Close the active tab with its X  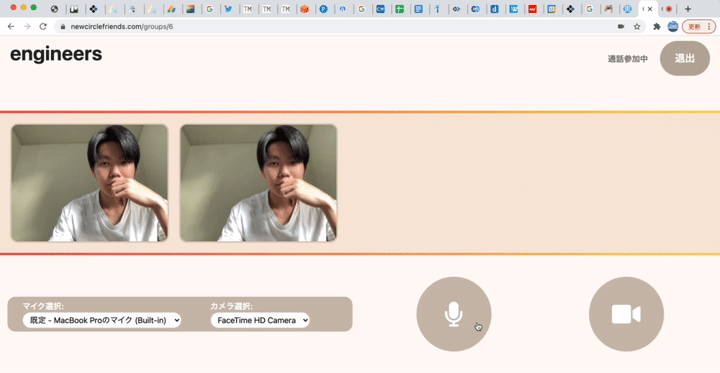pyautogui.click(x=650, y=9)
